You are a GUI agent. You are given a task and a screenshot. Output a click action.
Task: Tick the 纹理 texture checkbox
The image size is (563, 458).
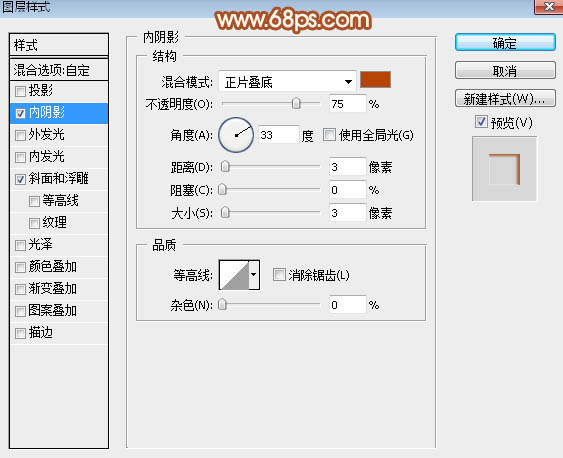34,223
